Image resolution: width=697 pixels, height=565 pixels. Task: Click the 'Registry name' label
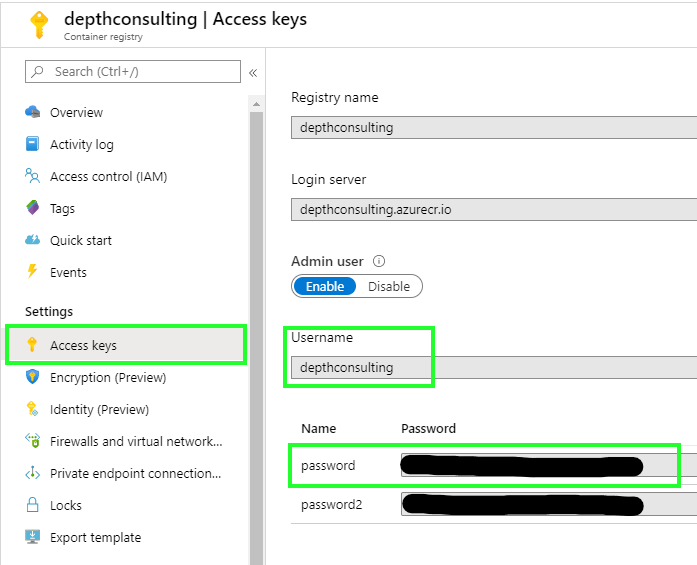point(335,97)
